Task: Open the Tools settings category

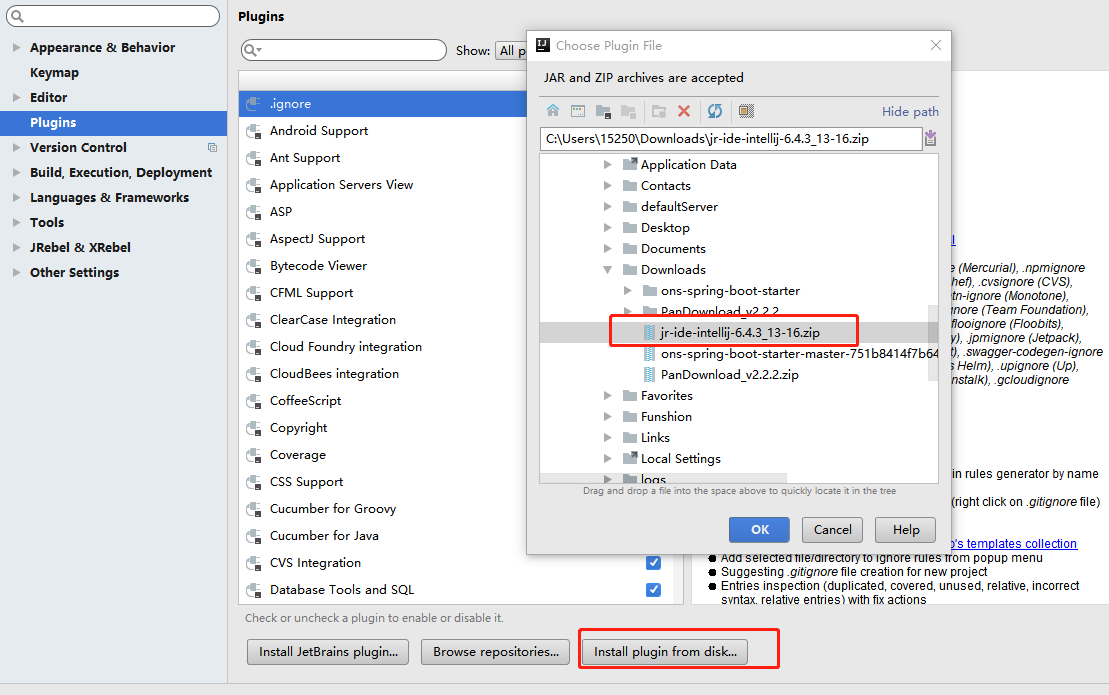Action: point(47,223)
